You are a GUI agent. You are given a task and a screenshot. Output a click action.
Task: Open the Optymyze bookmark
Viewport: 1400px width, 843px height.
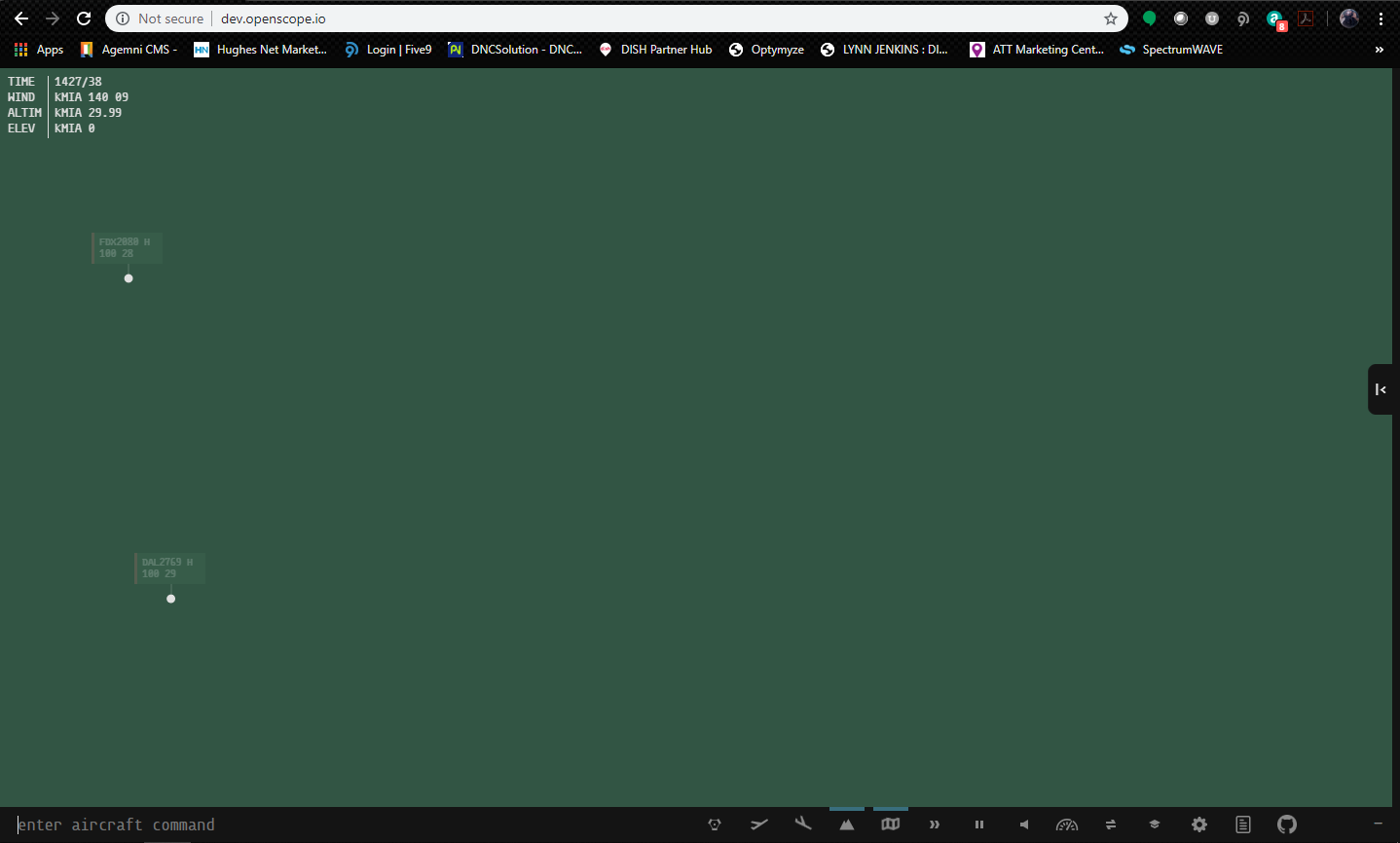[x=766, y=50]
